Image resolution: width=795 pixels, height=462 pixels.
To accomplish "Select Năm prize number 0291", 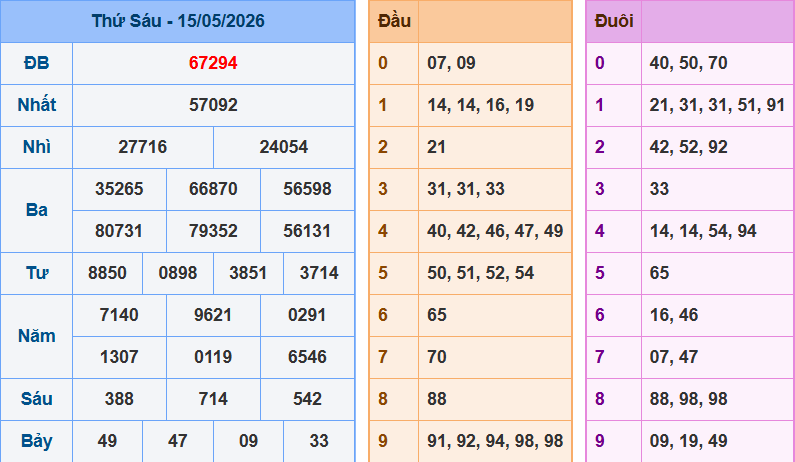I will (x=307, y=315).
